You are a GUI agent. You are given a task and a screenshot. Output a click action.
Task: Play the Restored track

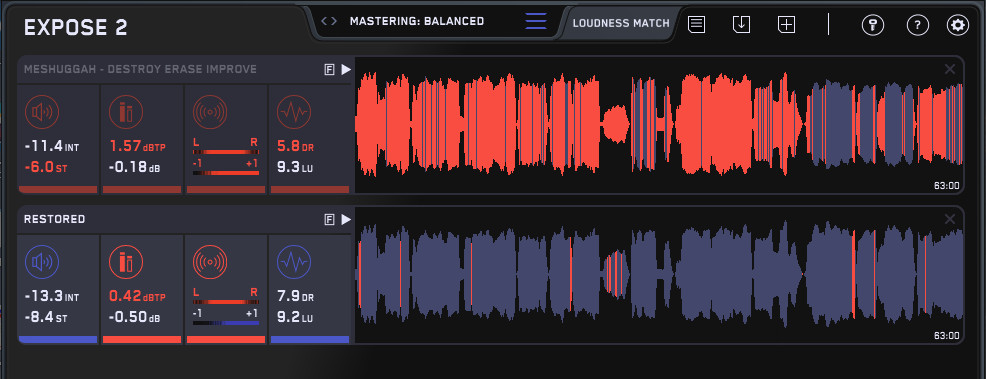[x=346, y=219]
